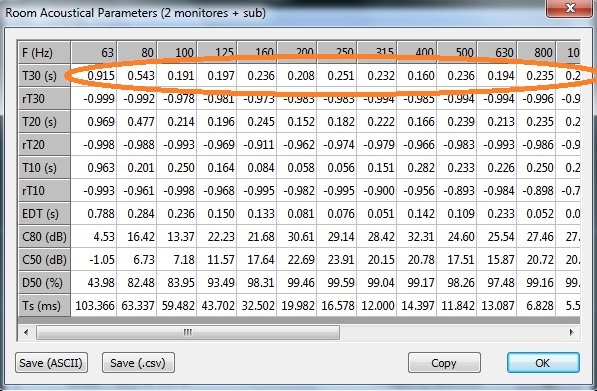This screenshot has width=597, height=391.
Task: Select the rT20 row header
Action: 44,144
